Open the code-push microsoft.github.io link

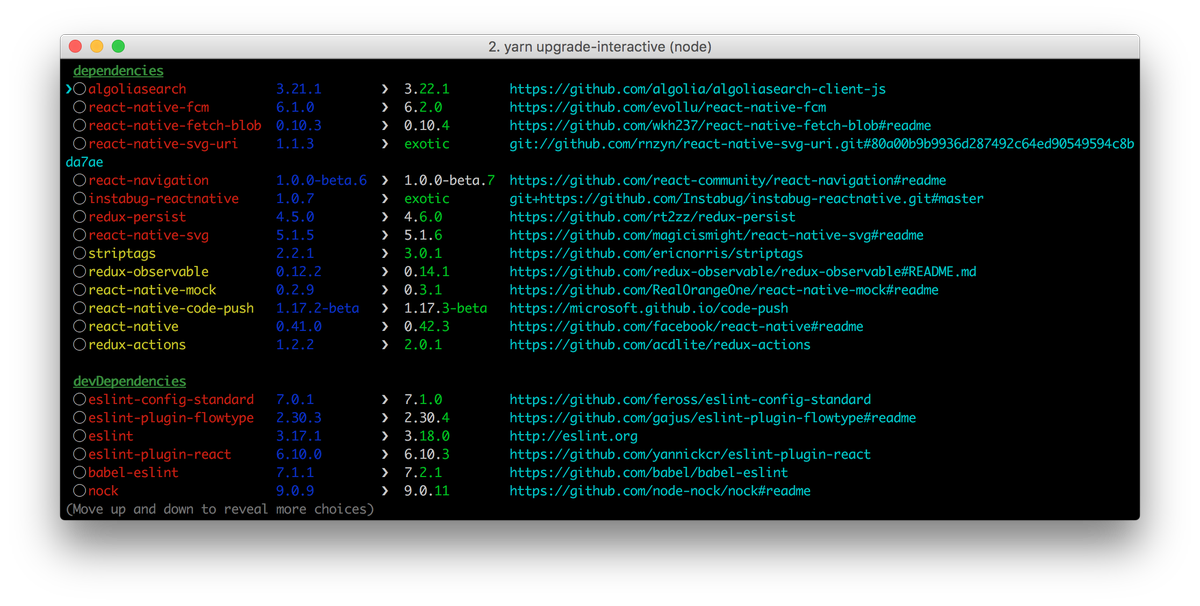coord(648,308)
